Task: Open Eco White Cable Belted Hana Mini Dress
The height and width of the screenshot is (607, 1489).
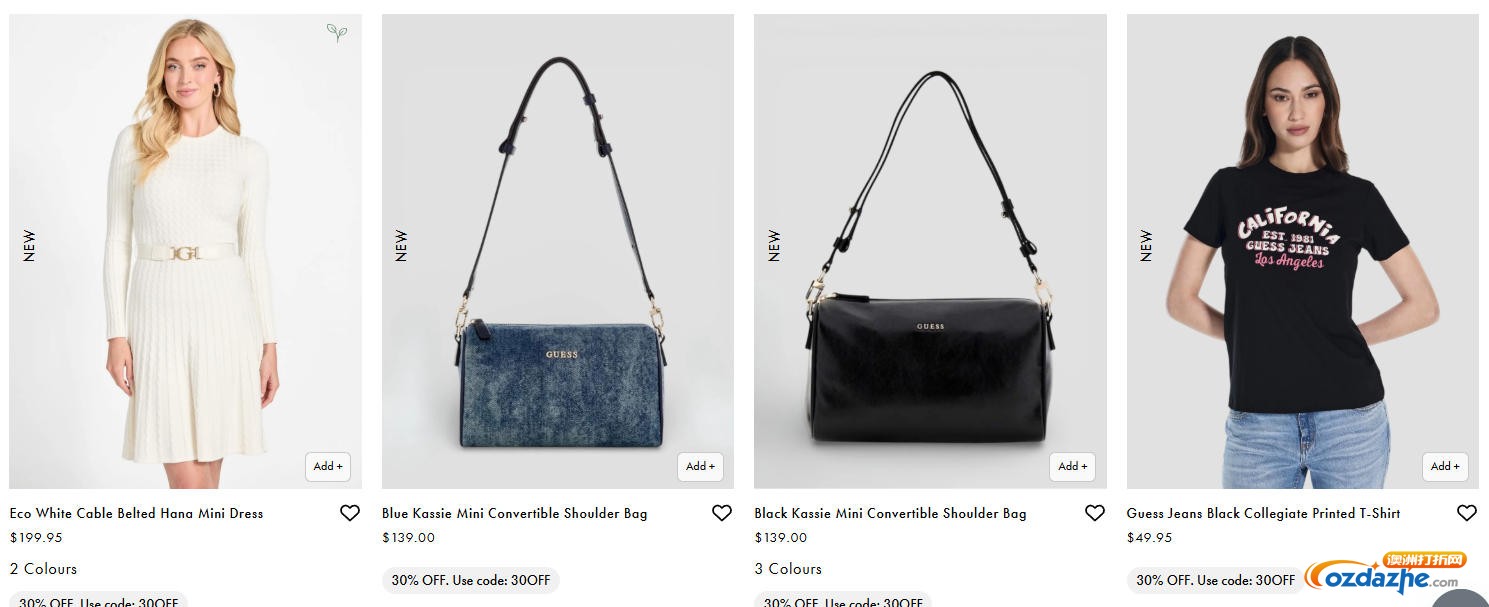Action: [136, 513]
